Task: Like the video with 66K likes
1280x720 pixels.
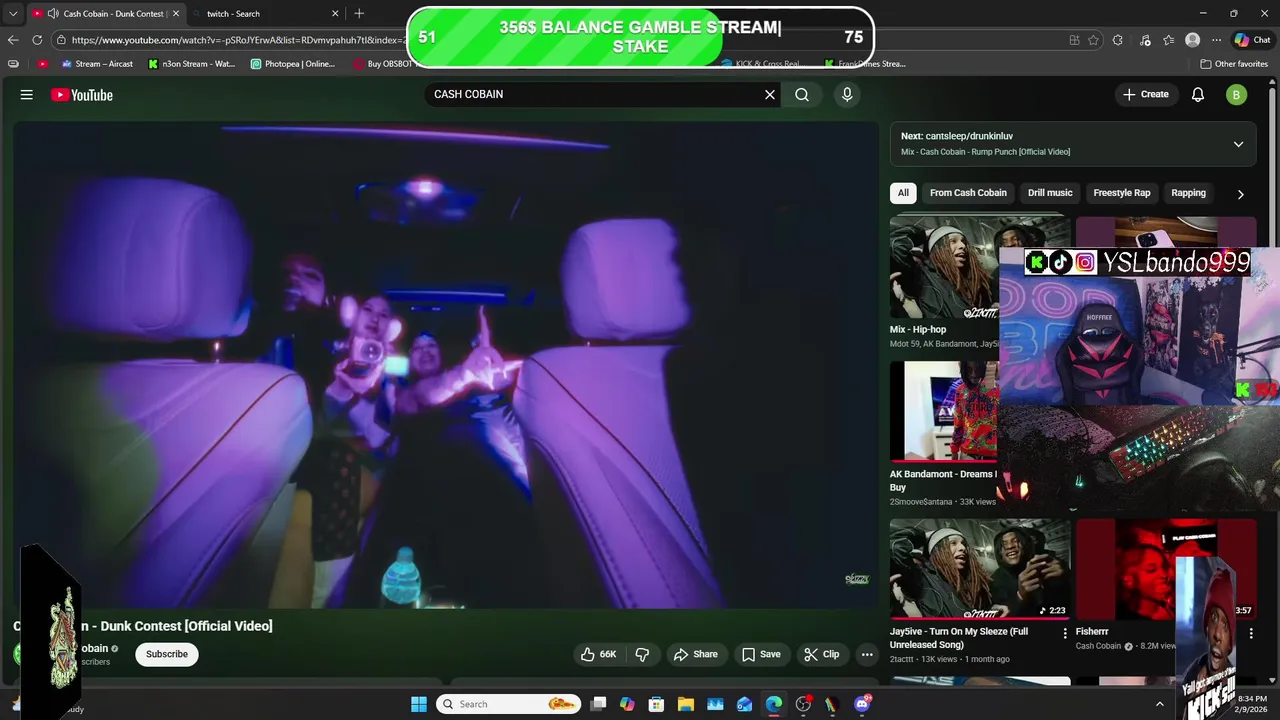Action: pyautogui.click(x=598, y=654)
